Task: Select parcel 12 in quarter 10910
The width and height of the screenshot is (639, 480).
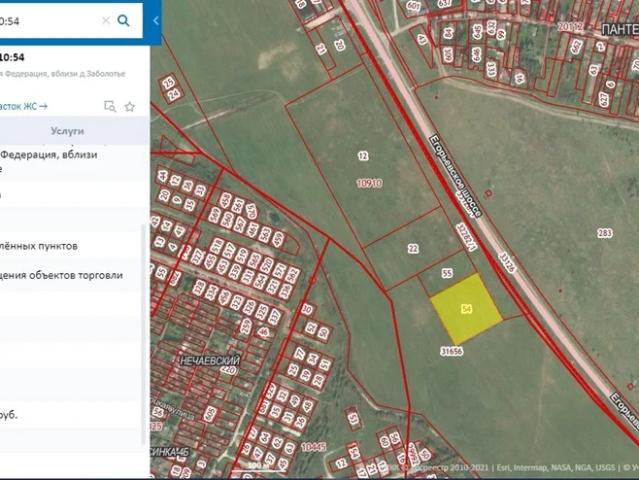Action: point(363,156)
